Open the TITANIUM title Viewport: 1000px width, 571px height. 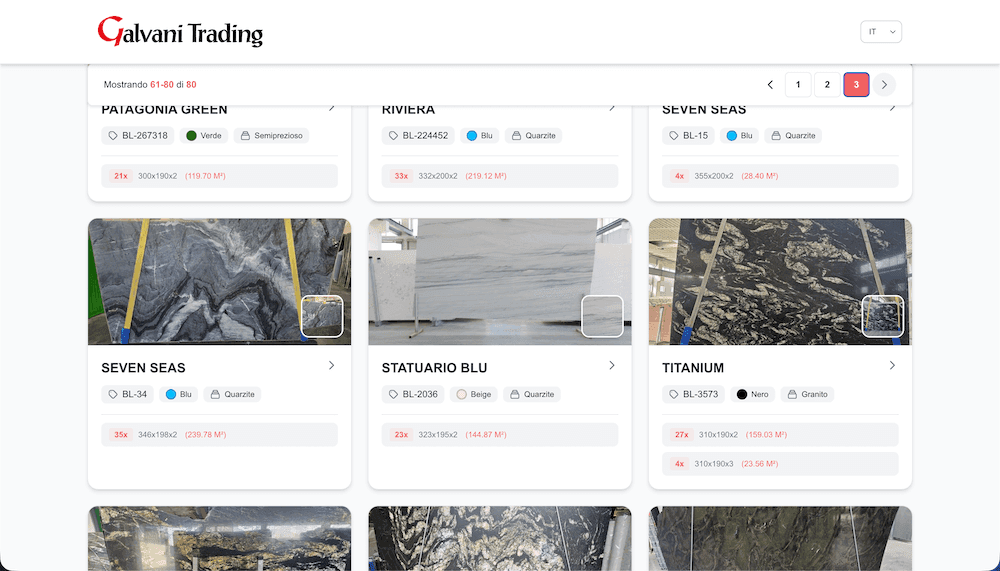click(693, 368)
